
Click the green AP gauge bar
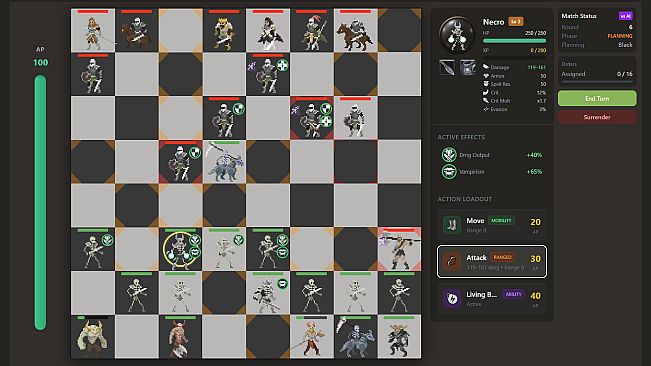click(40, 203)
